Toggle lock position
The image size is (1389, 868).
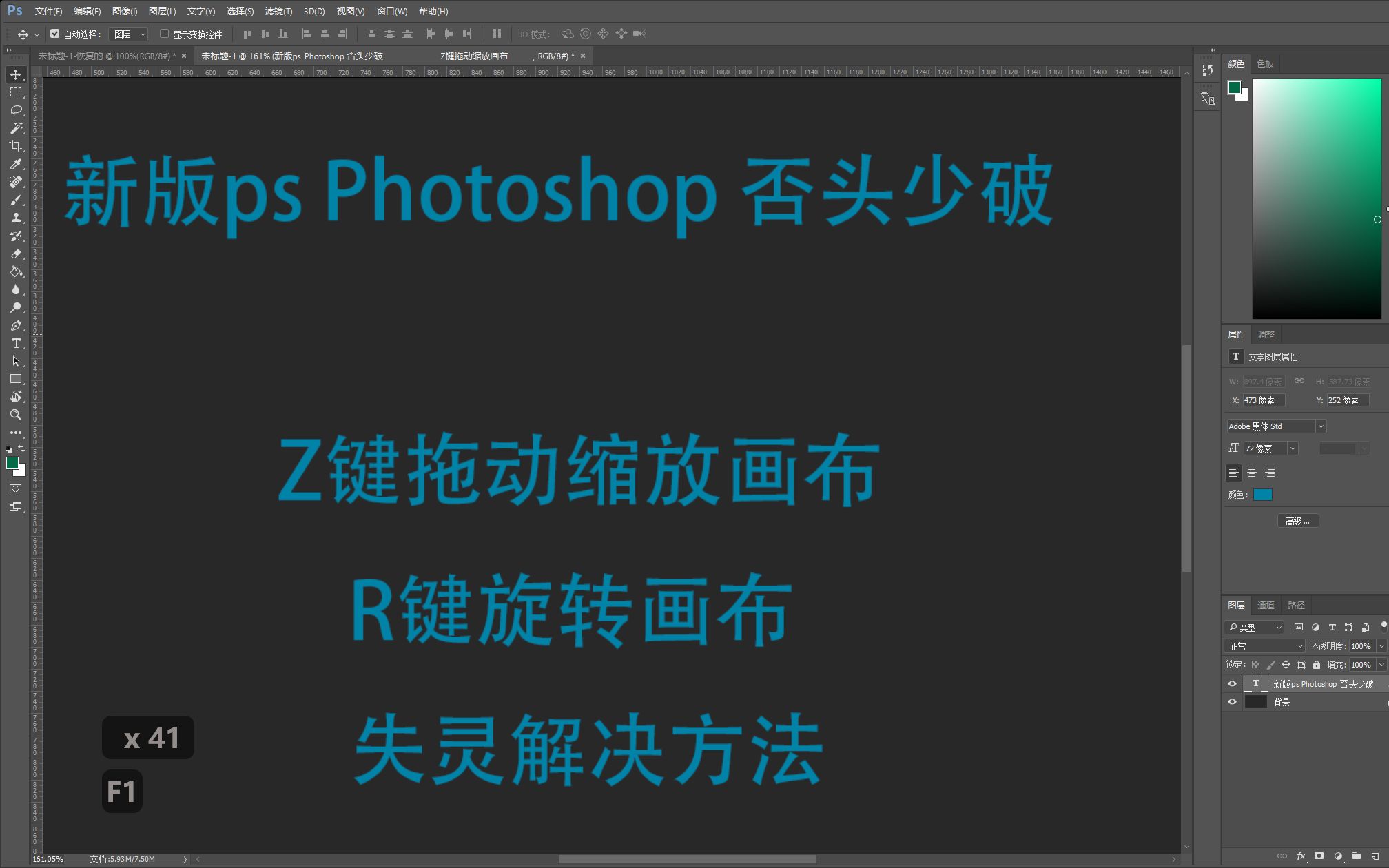click(1286, 665)
